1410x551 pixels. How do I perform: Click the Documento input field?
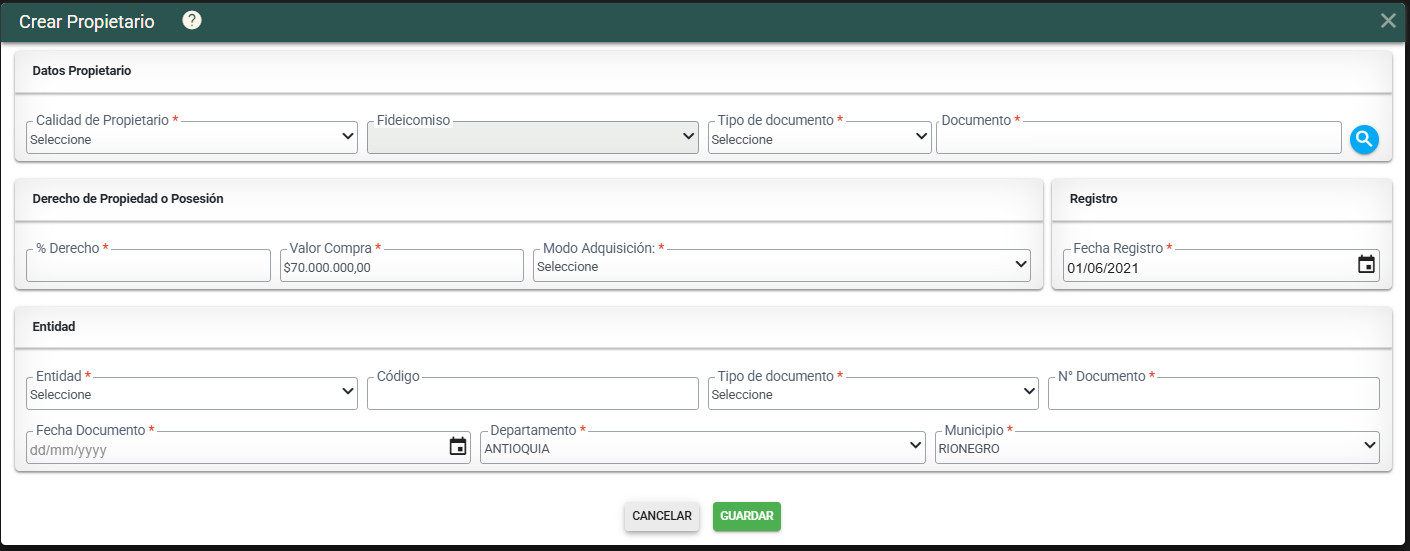(x=1139, y=138)
